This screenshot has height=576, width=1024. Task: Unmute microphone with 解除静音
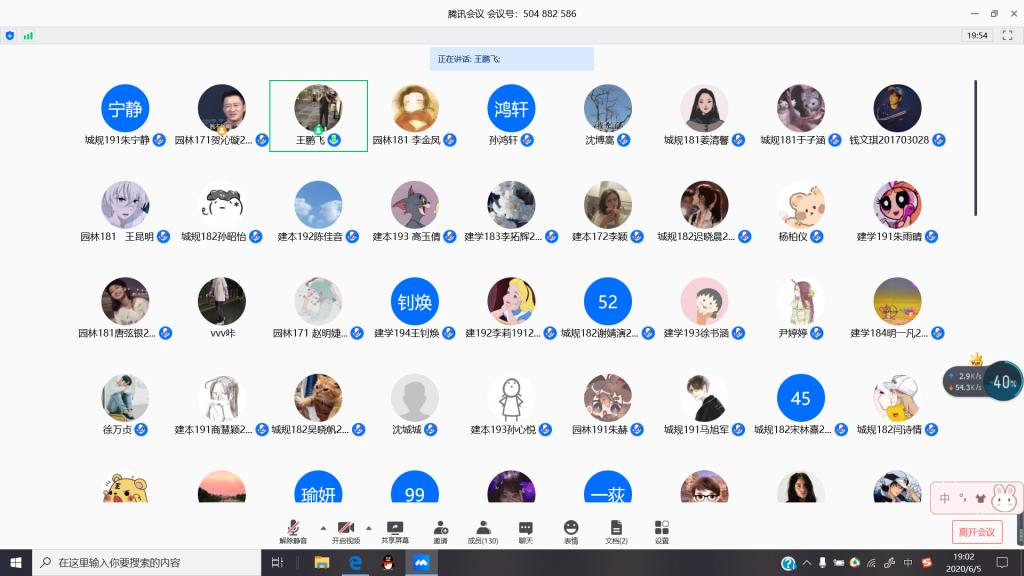(293, 531)
